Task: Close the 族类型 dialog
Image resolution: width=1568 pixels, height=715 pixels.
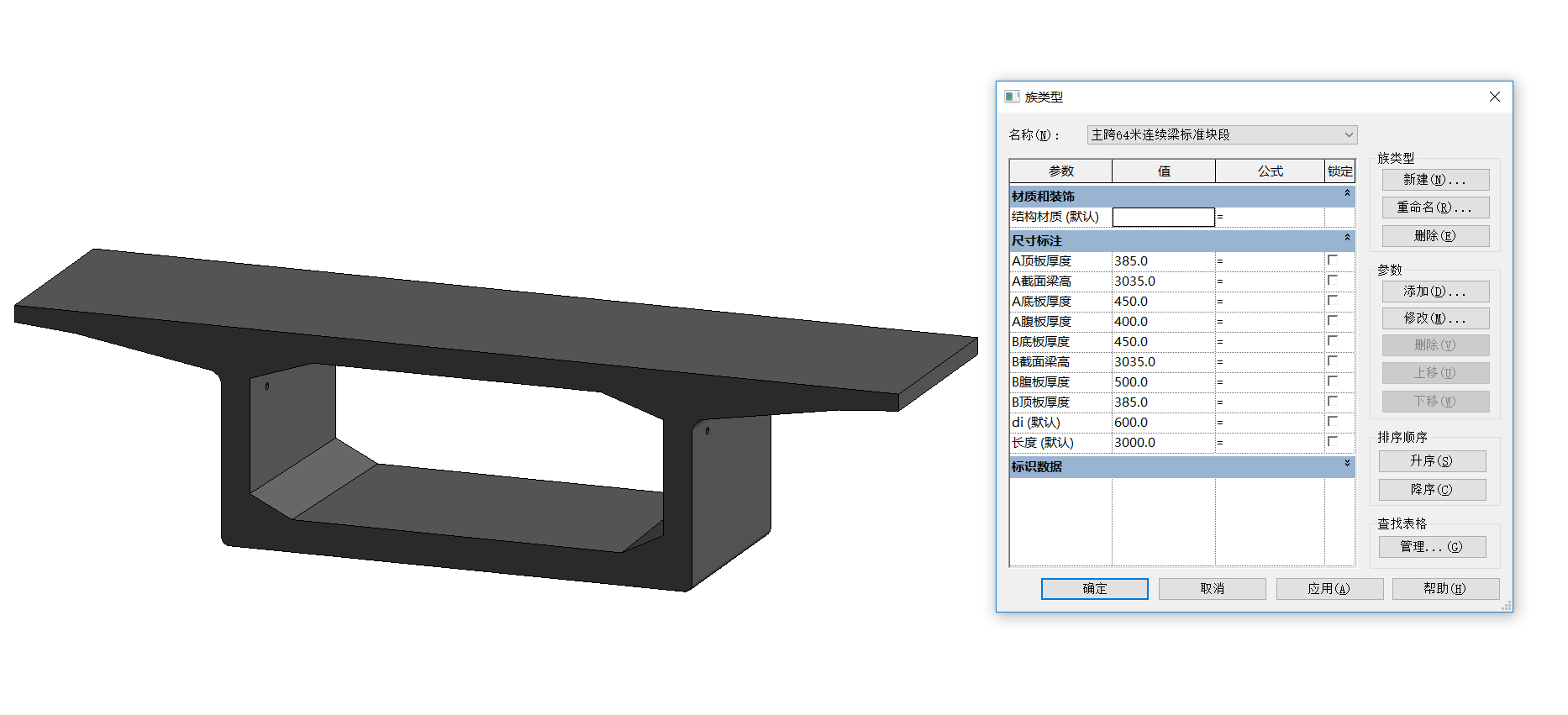Action: click(x=1494, y=97)
